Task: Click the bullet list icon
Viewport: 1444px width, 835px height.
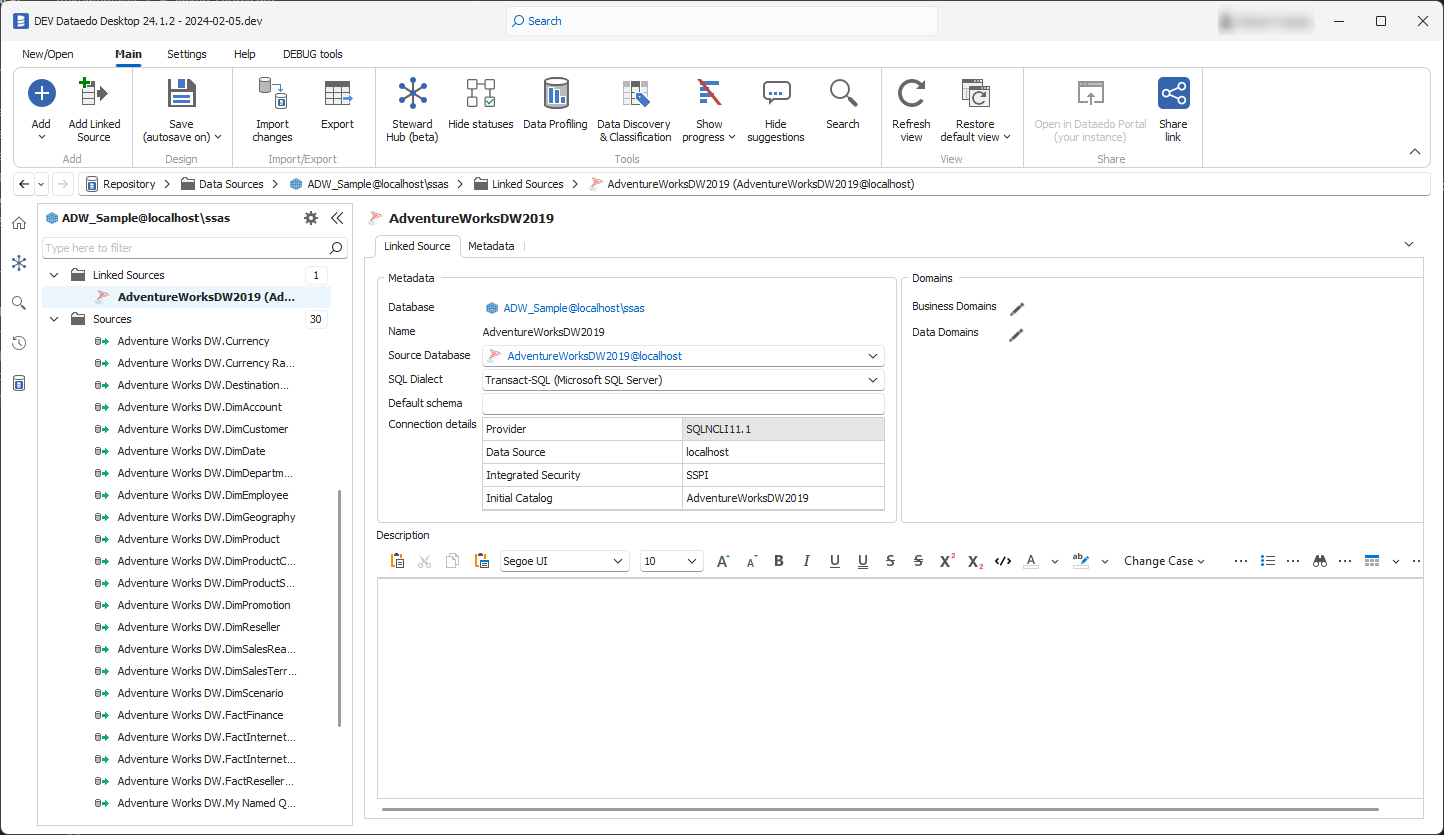Action: (1268, 561)
